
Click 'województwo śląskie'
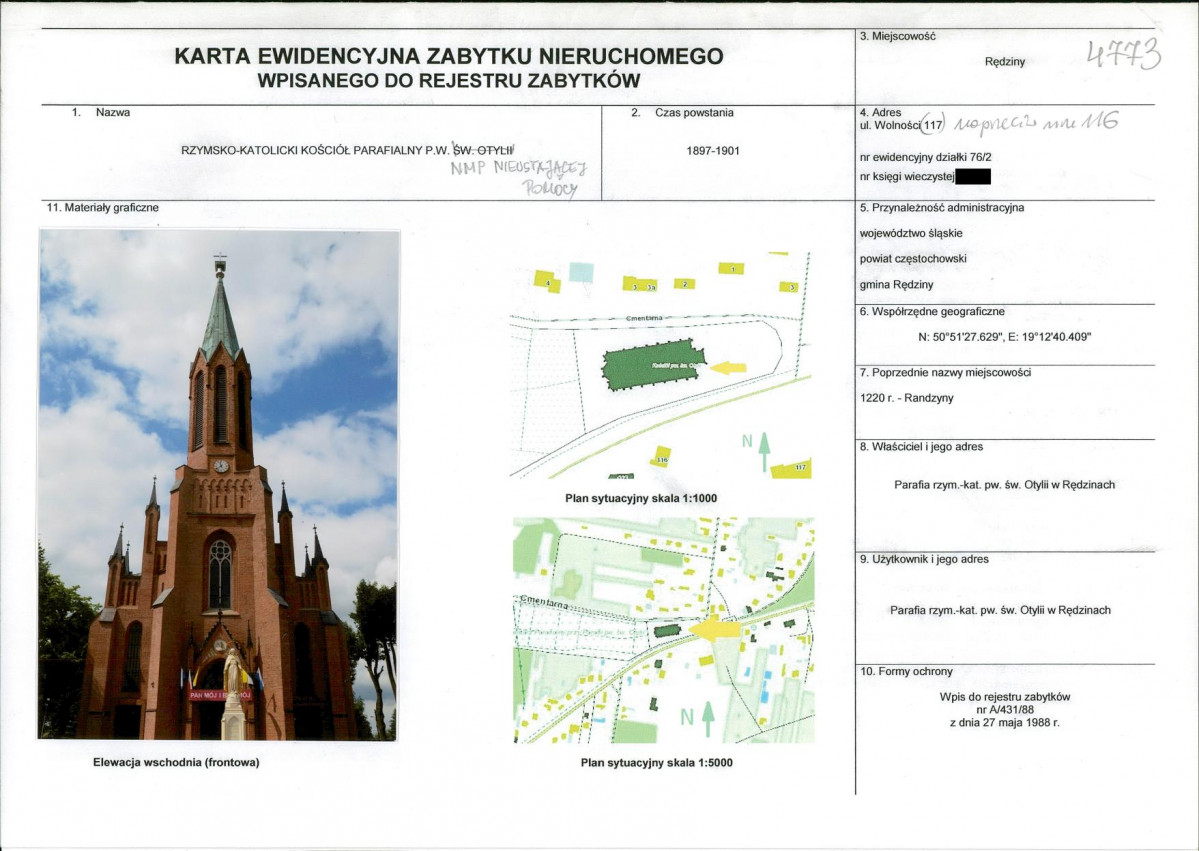pyautogui.click(x=911, y=233)
